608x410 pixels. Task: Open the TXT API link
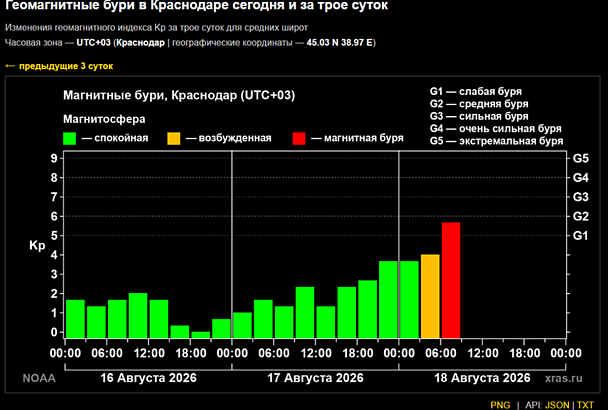pyautogui.click(x=585, y=405)
